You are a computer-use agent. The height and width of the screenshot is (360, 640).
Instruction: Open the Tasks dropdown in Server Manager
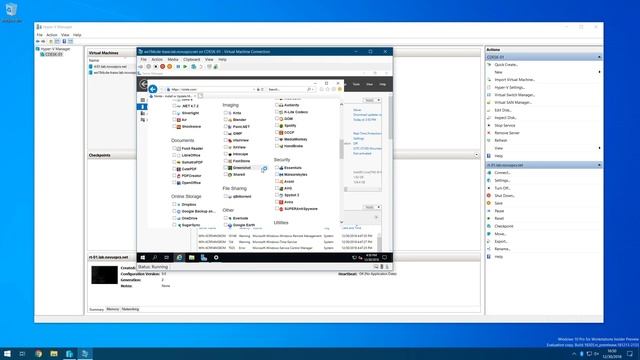point(372,100)
